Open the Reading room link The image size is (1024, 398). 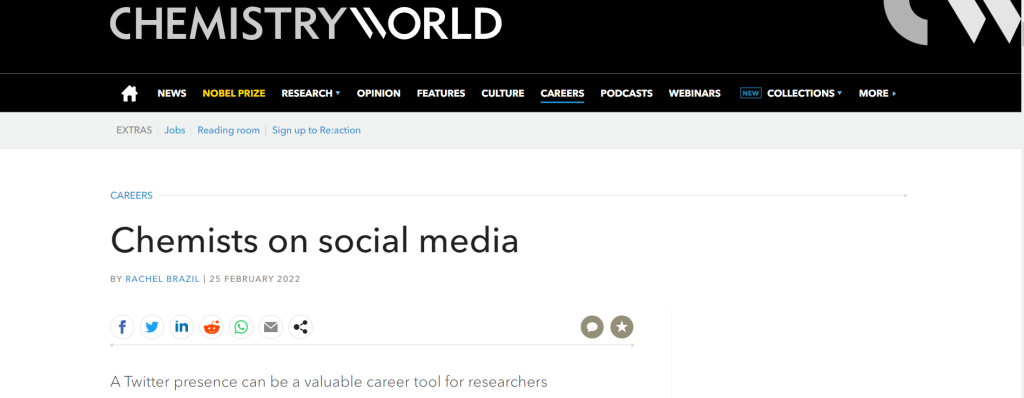pos(229,130)
